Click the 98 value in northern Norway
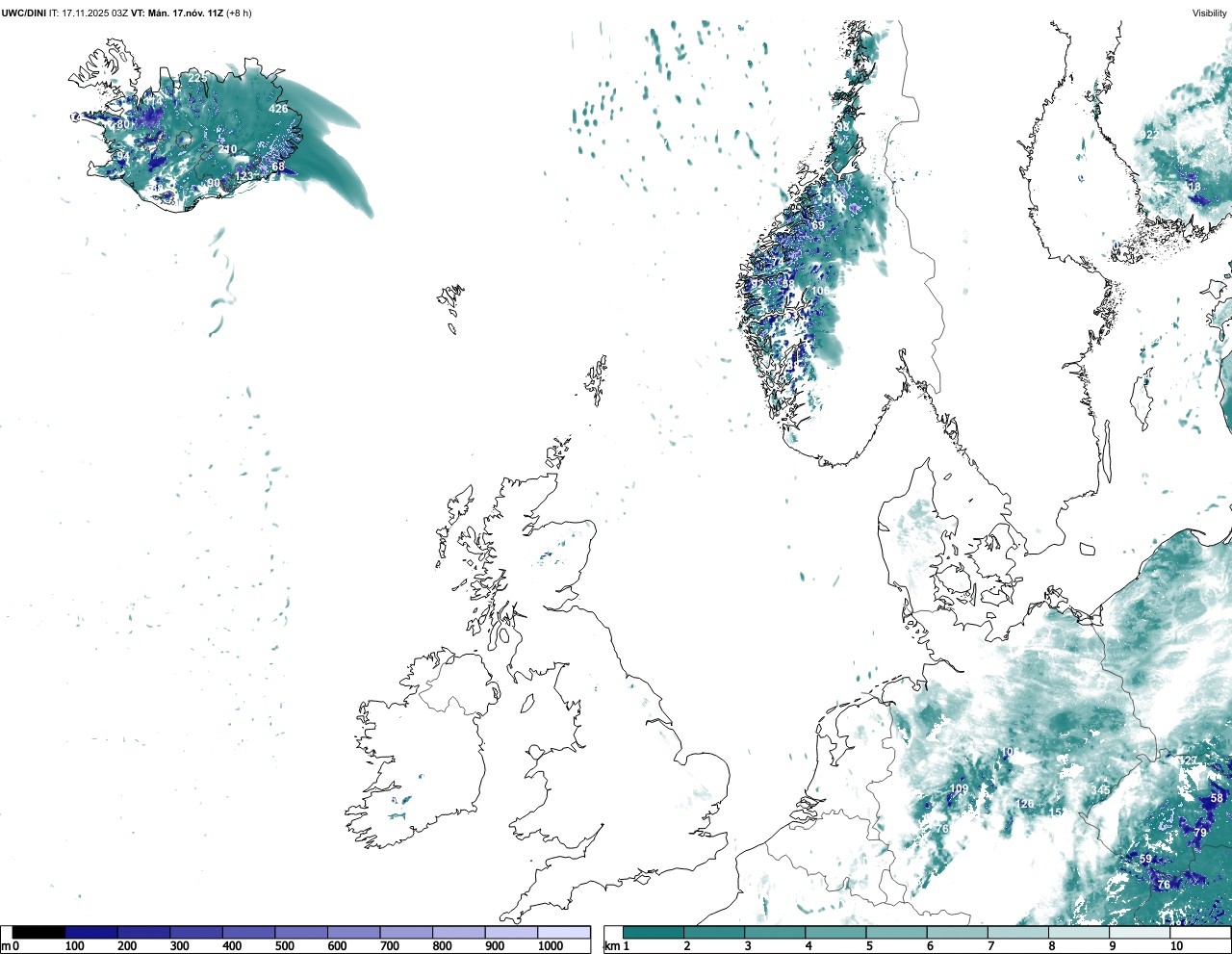This screenshot has height=954, width=1232. point(843,127)
